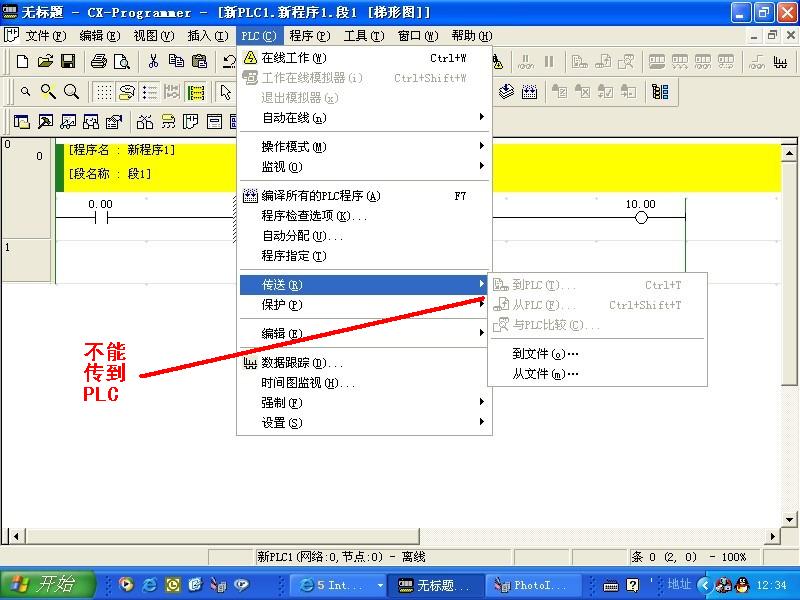Undo last action via toolbar arrow
Viewport: 800px width, 600px height.
tap(229, 62)
